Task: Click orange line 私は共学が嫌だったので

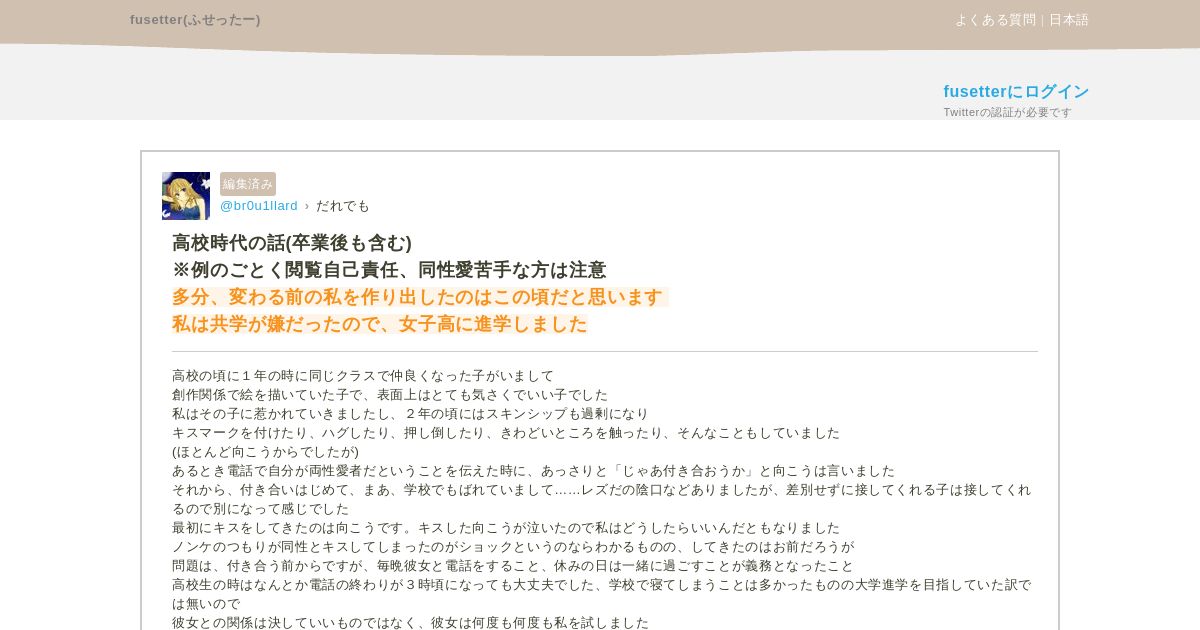Action: pyautogui.click(x=380, y=324)
